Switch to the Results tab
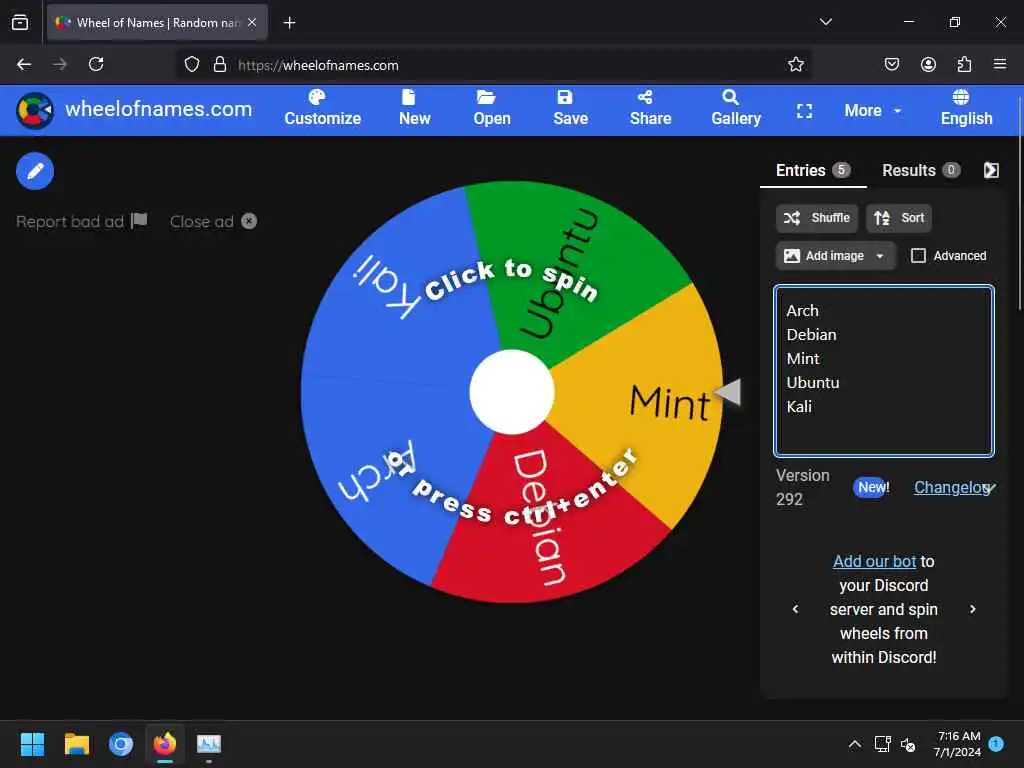Image resolution: width=1024 pixels, height=768 pixels. pos(921,170)
